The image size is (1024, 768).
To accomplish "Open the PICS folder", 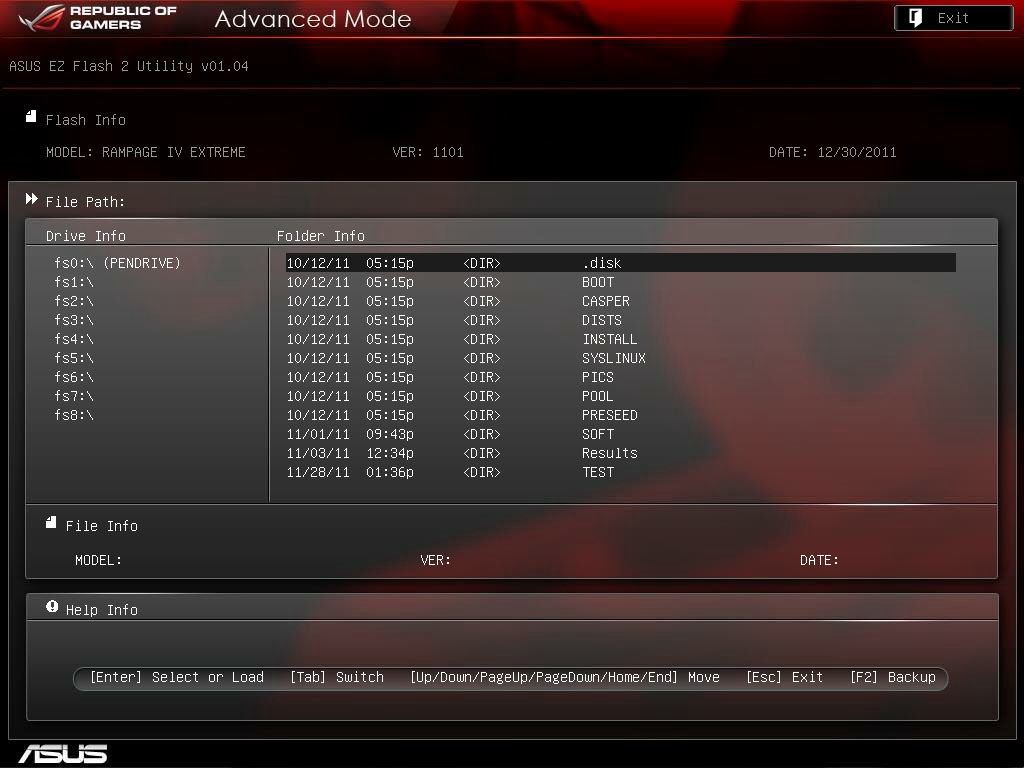I will (598, 377).
